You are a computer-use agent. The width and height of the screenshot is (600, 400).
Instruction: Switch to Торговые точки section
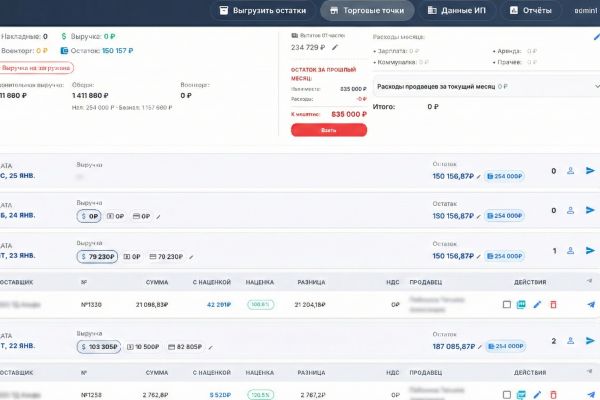pyautogui.click(x=367, y=10)
